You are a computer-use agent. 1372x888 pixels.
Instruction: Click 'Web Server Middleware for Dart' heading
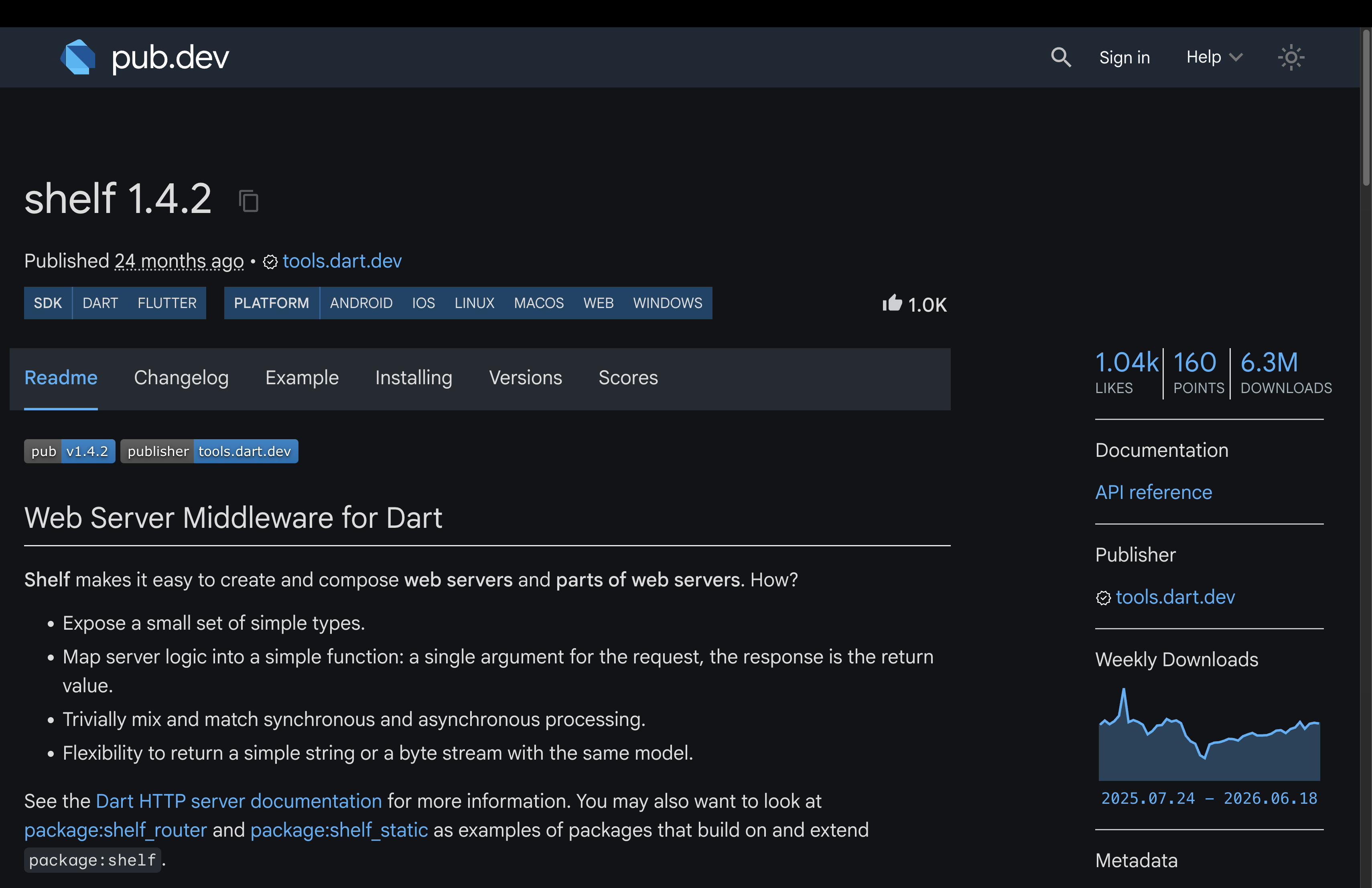233,517
